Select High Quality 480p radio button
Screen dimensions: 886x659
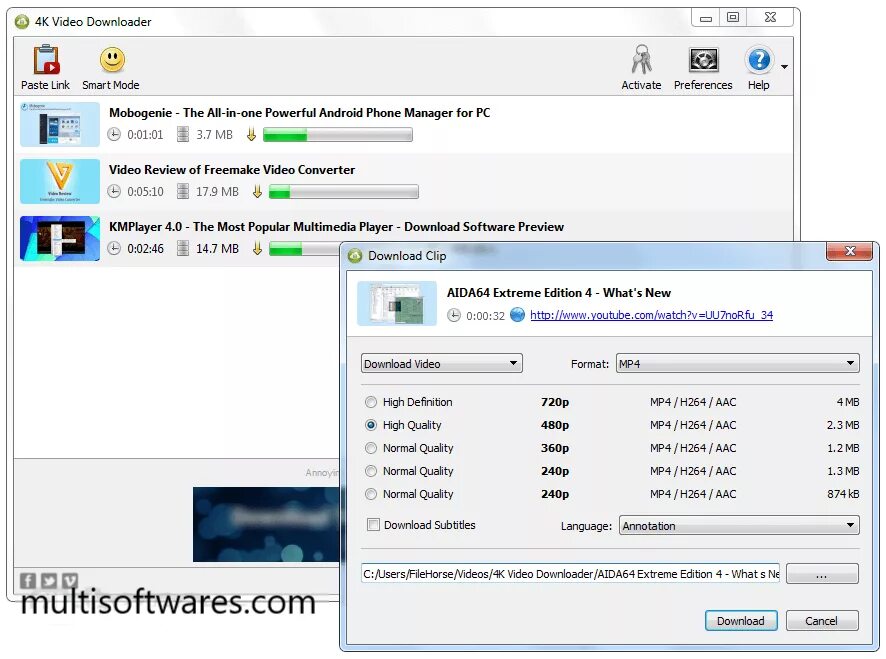(371, 425)
